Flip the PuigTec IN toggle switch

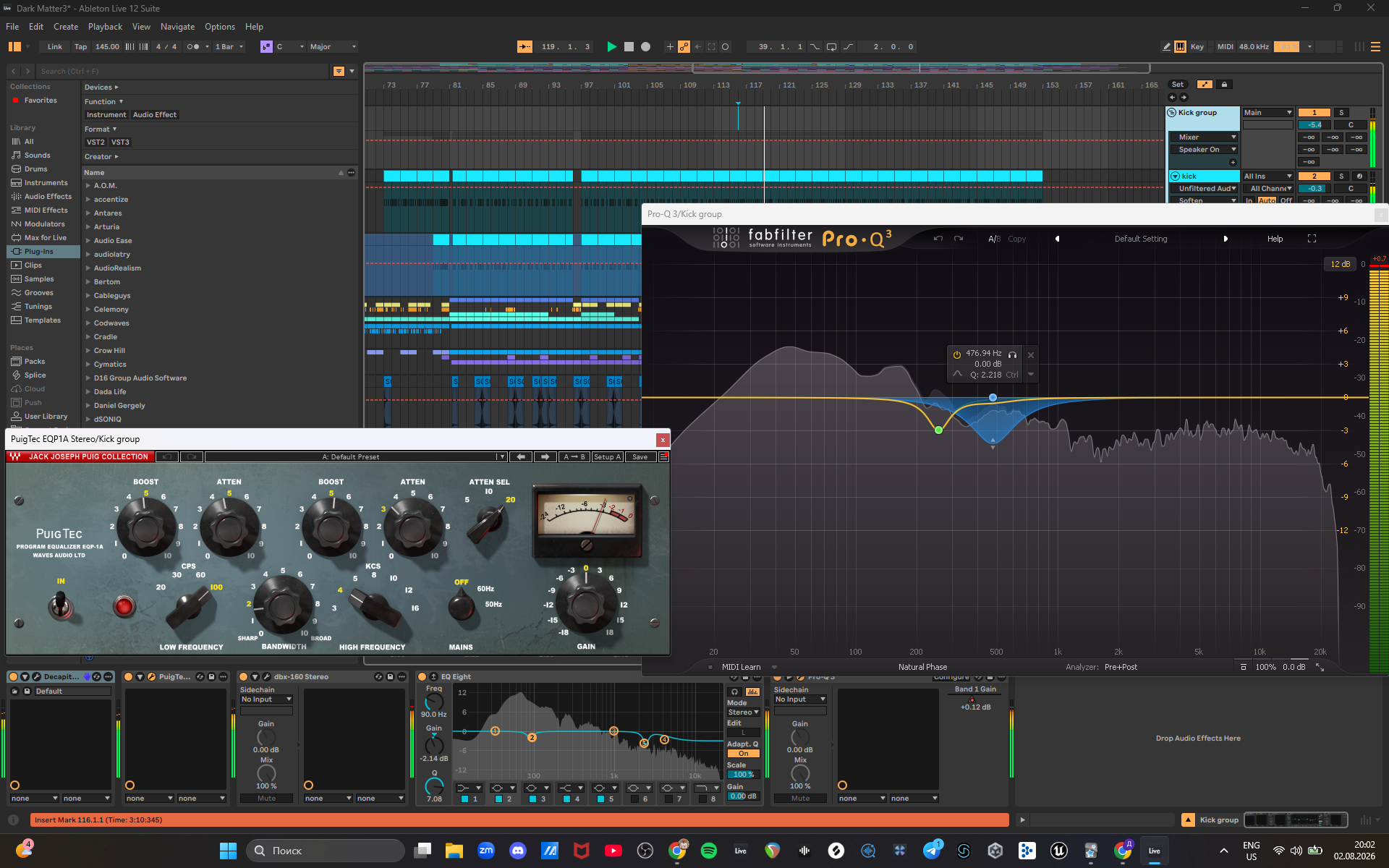click(x=61, y=604)
